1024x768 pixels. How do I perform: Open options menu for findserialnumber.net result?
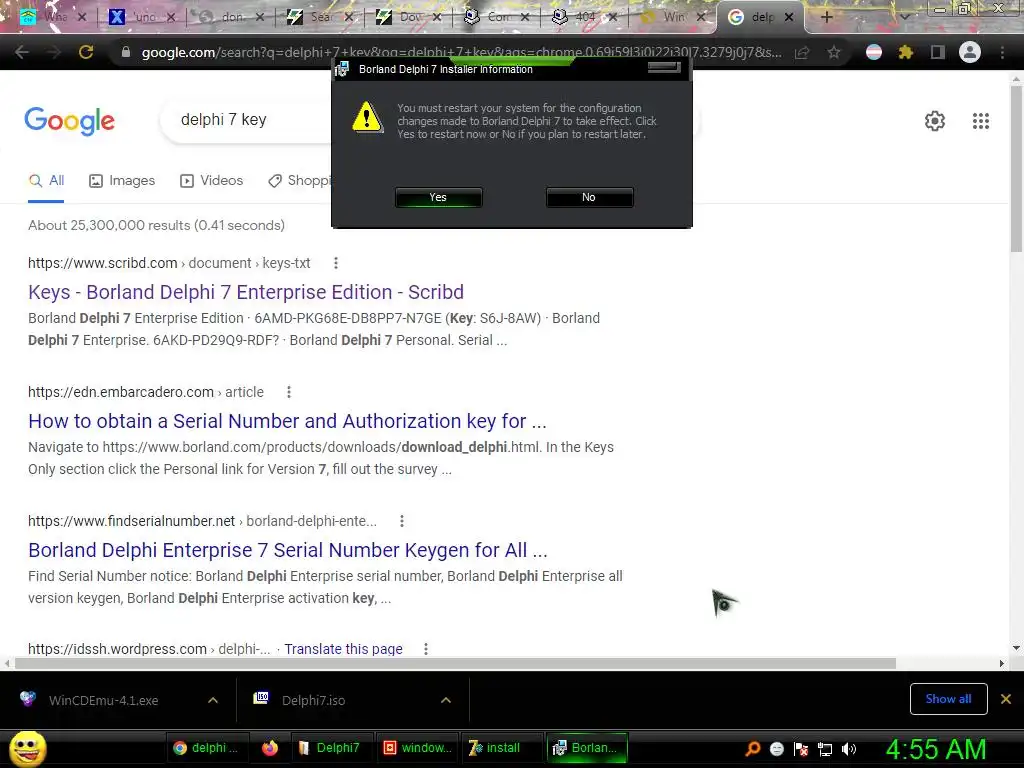click(x=402, y=521)
